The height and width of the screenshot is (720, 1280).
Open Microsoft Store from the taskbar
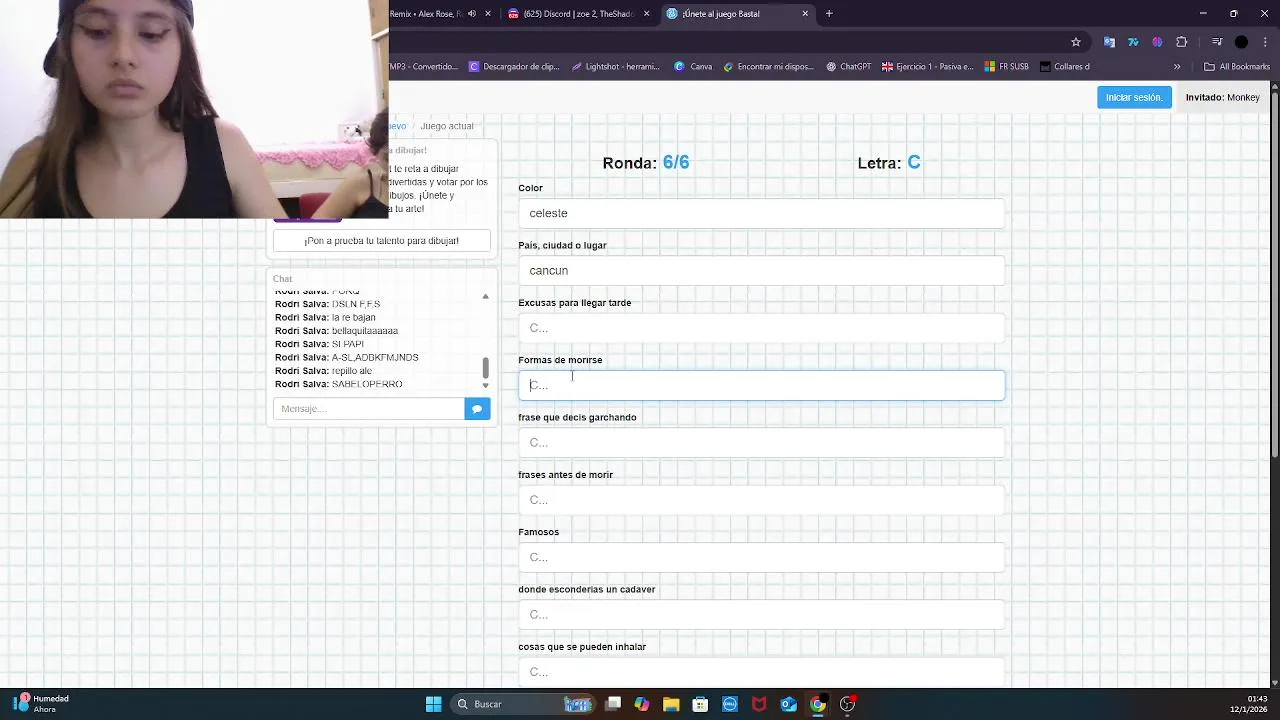pyautogui.click(x=700, y=704)
